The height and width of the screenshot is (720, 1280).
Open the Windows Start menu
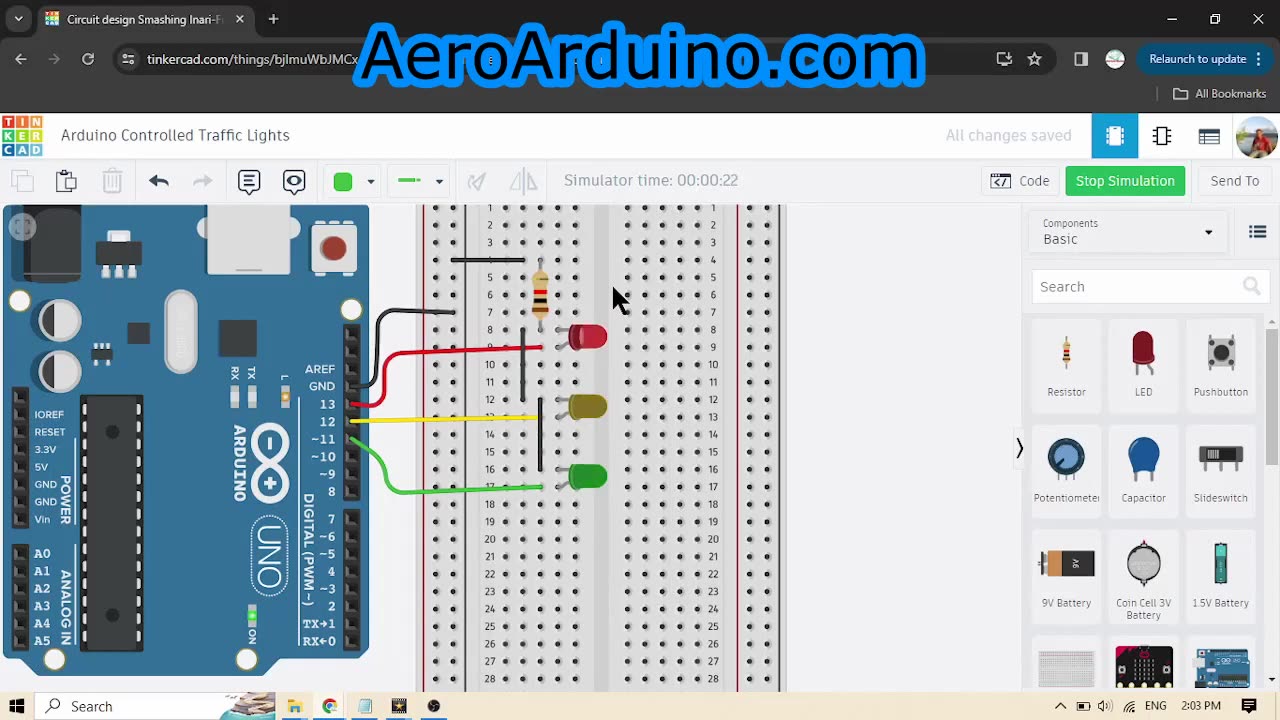(x=17, y=706)
